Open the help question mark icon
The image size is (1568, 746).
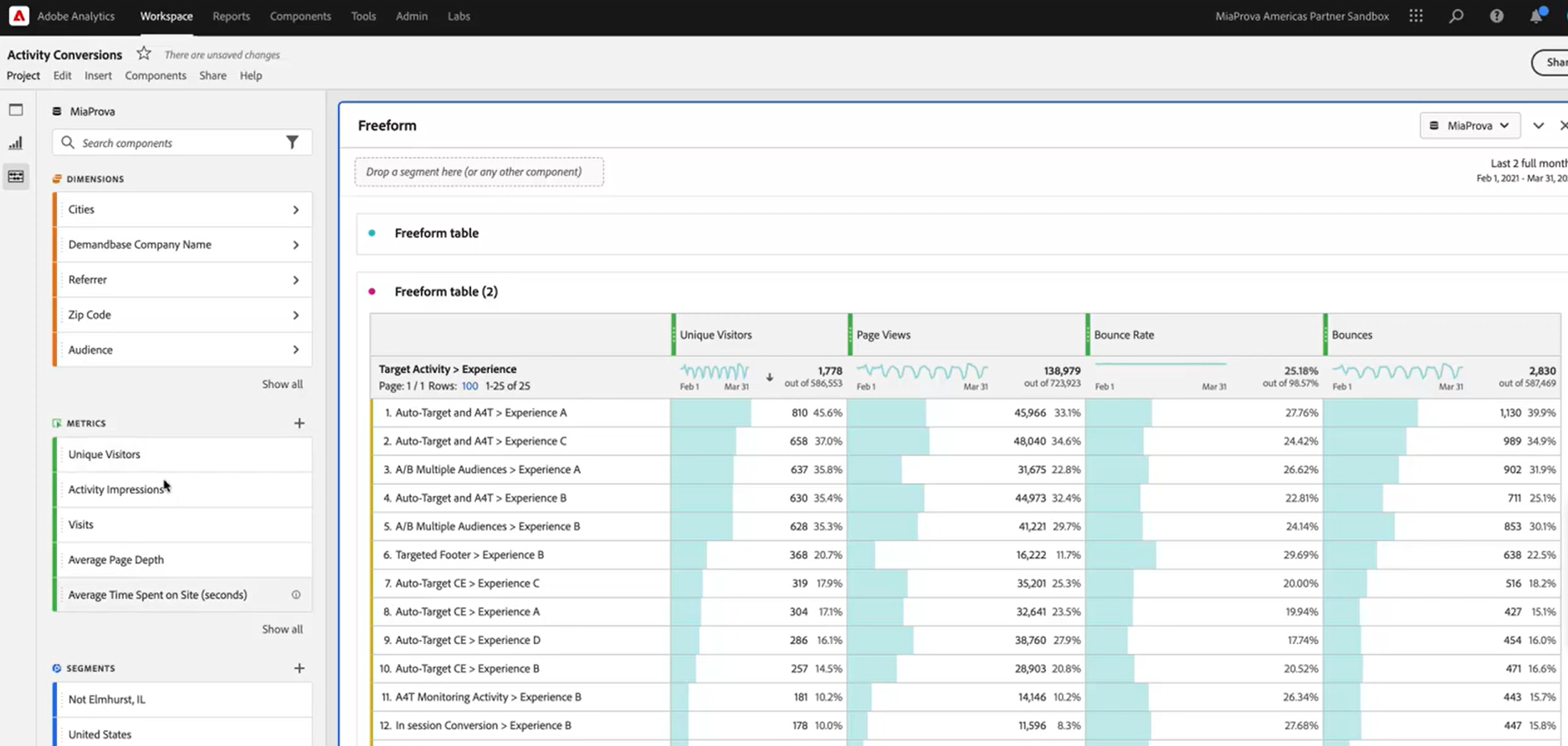1496,16
